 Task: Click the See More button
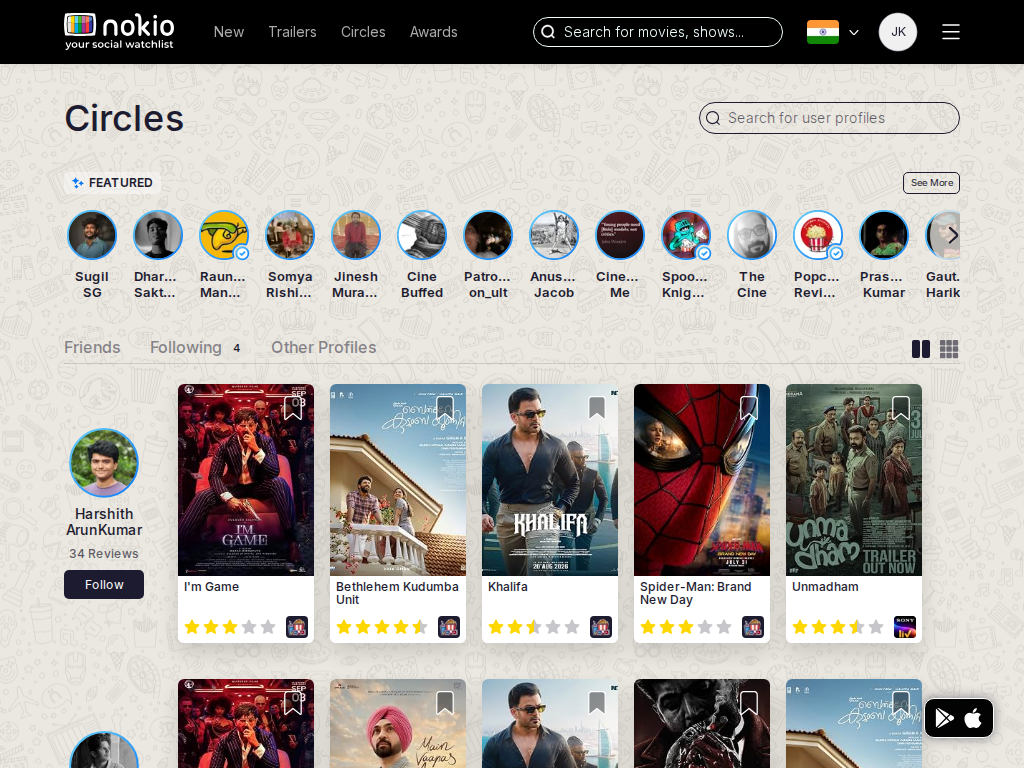coord(931,183)
